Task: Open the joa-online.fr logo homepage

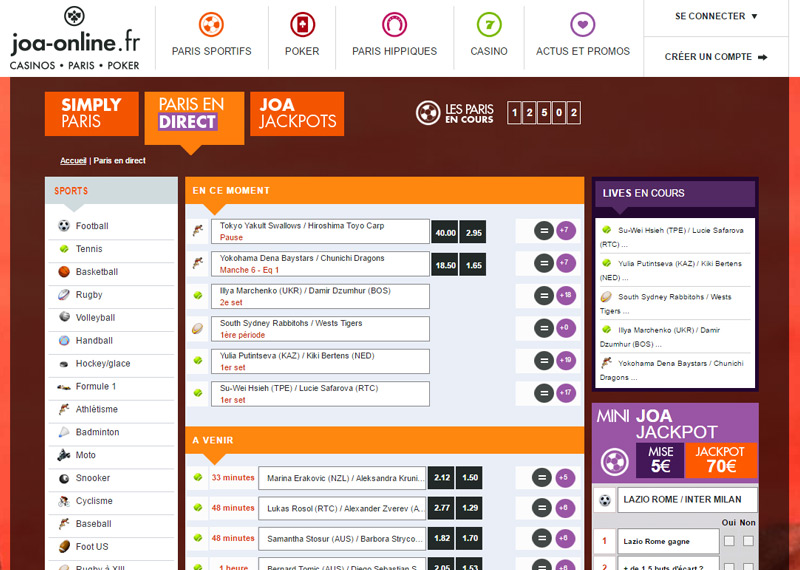Action: pos(74,38)
